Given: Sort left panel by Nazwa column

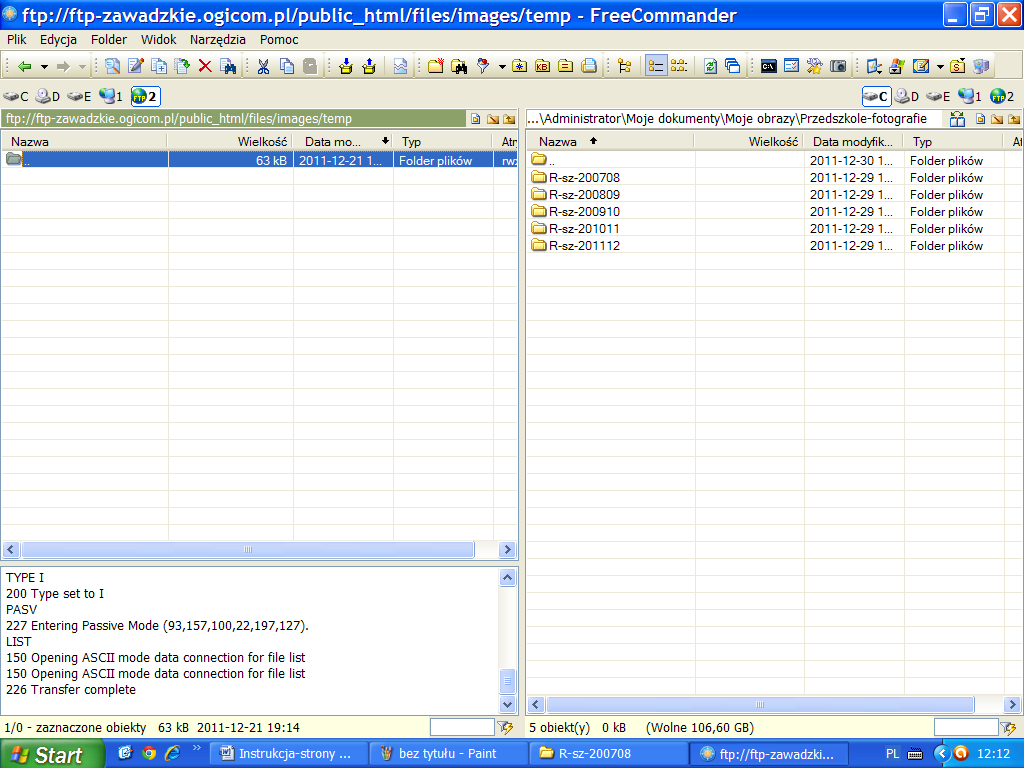Looking at the screenshot, I should click(x=84, y=141).
